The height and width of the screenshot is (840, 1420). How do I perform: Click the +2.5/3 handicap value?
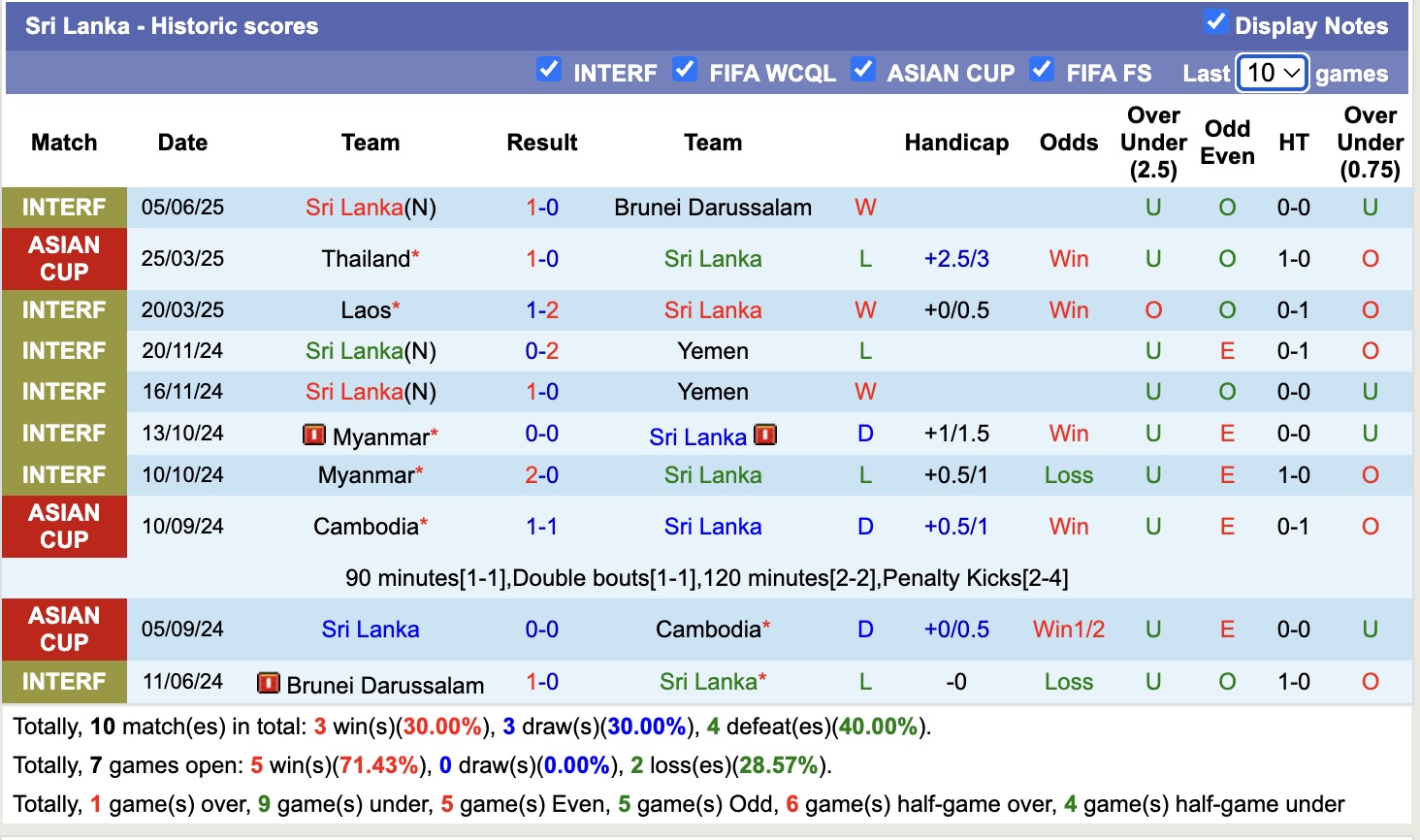tap(956, 259)
